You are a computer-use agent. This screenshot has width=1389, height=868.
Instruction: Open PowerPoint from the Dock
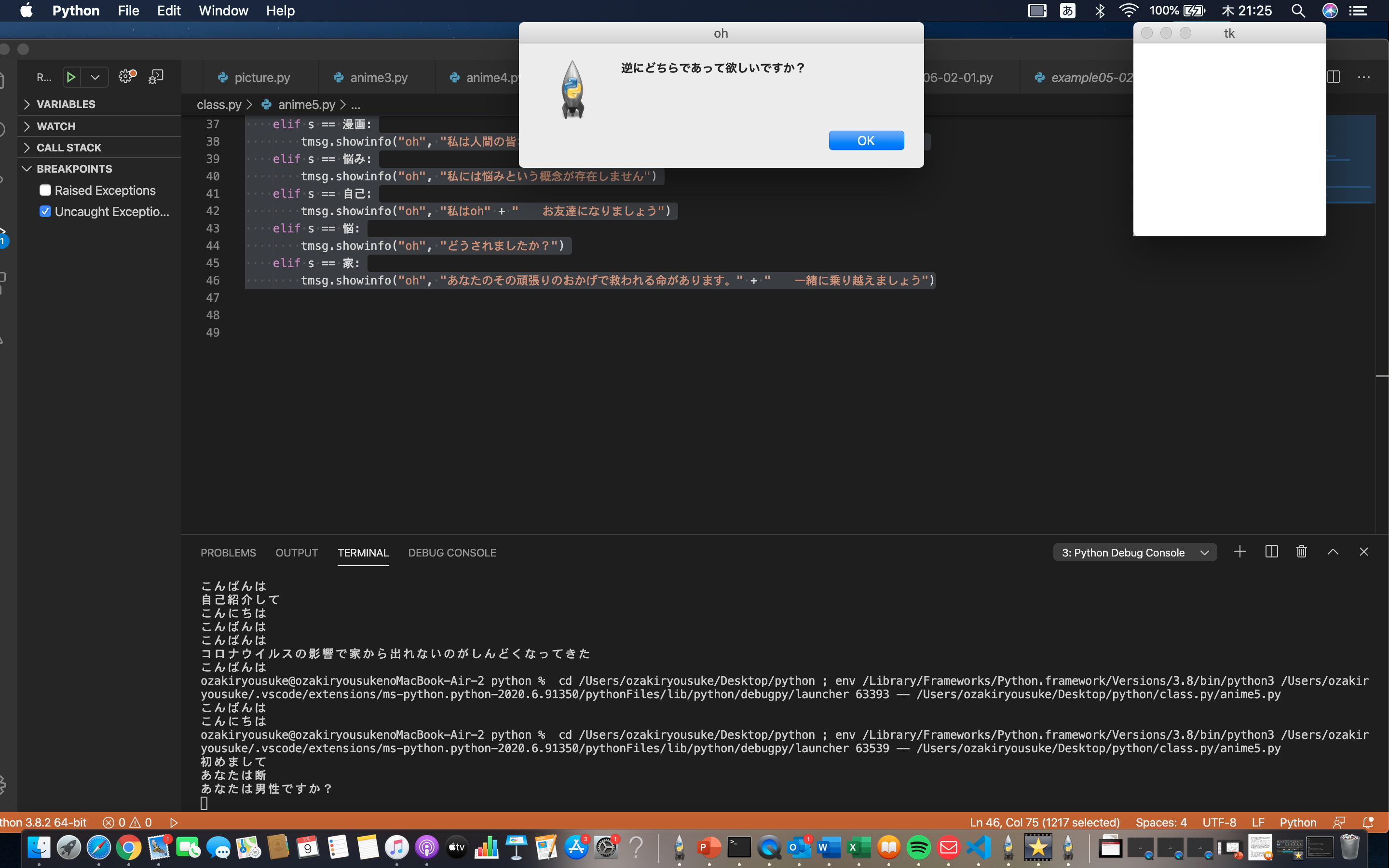[x=709, y=847]
